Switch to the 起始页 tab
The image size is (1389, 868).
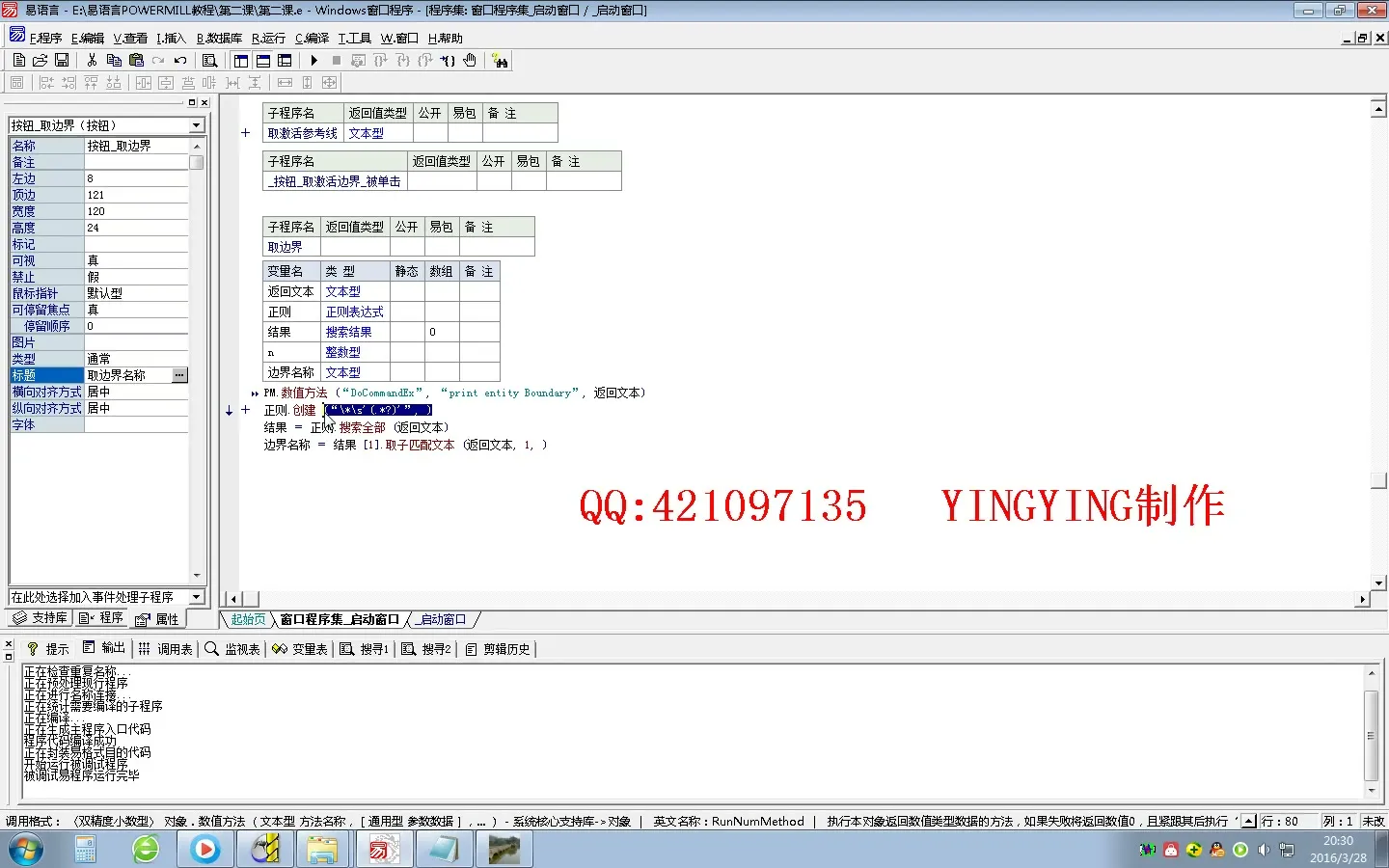tap(248, 619)
